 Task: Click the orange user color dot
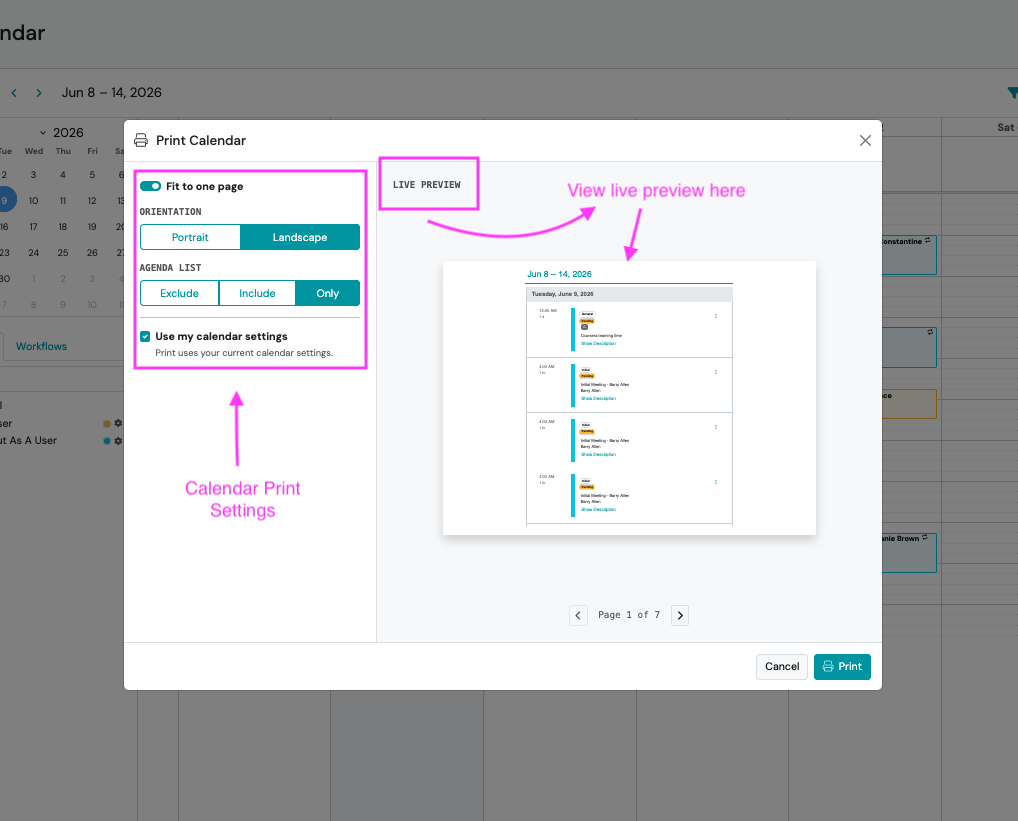(106, 423)
